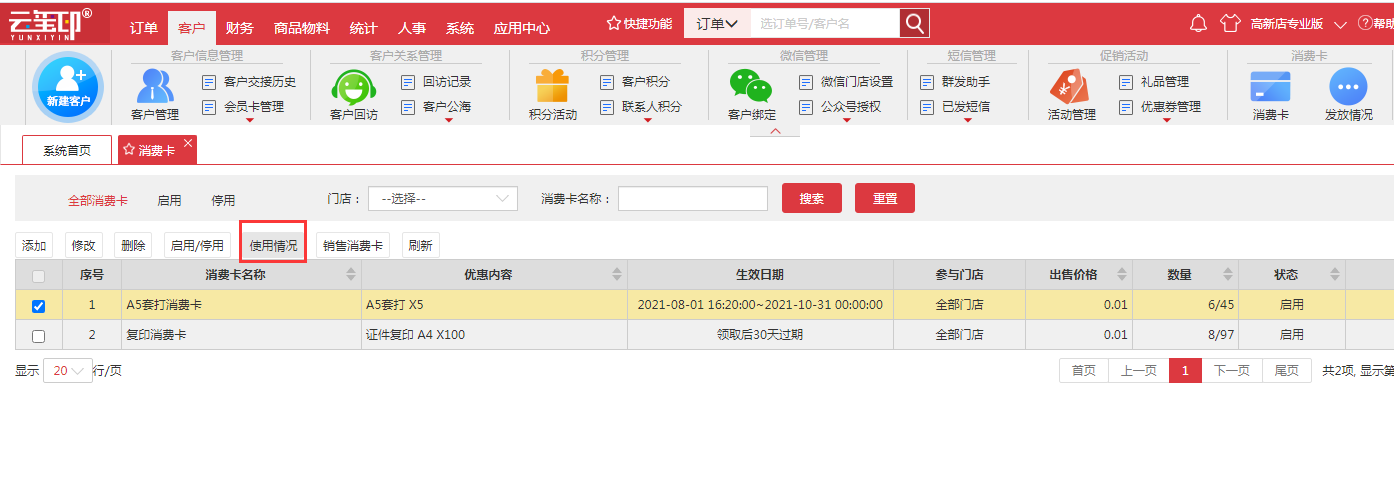
Task: Open 客户绑定 WeChat icon
Action: tap(751, 87)
